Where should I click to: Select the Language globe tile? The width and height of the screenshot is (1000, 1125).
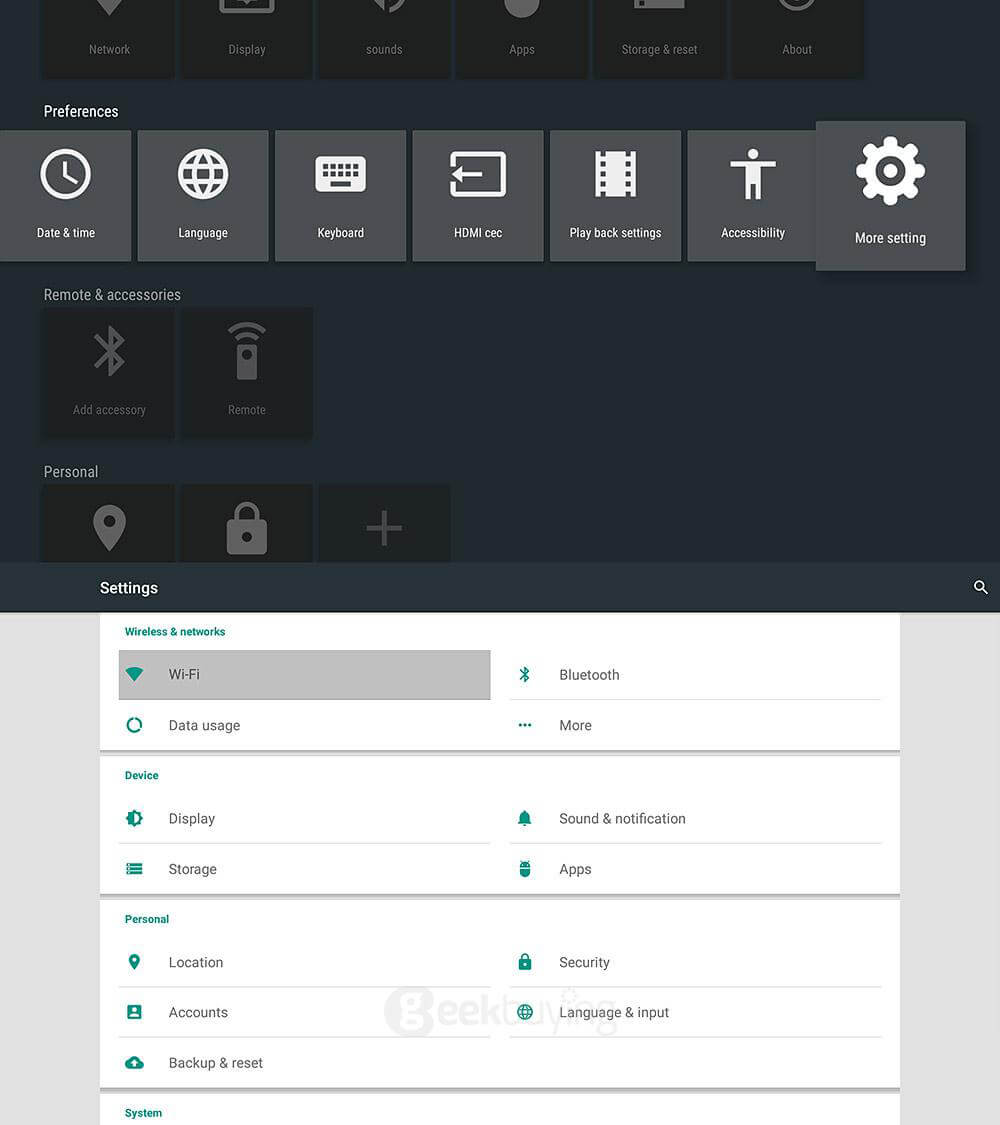[203, 196]
